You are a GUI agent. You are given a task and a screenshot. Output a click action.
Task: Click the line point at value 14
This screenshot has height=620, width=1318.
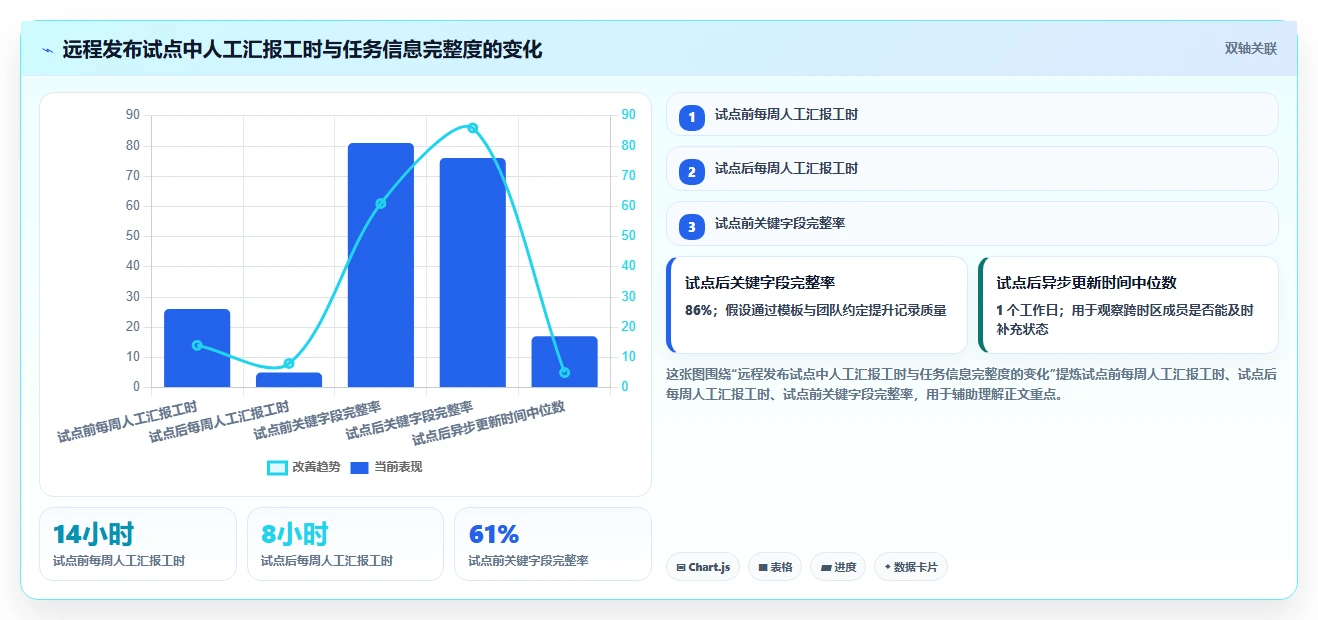[197, 345]
